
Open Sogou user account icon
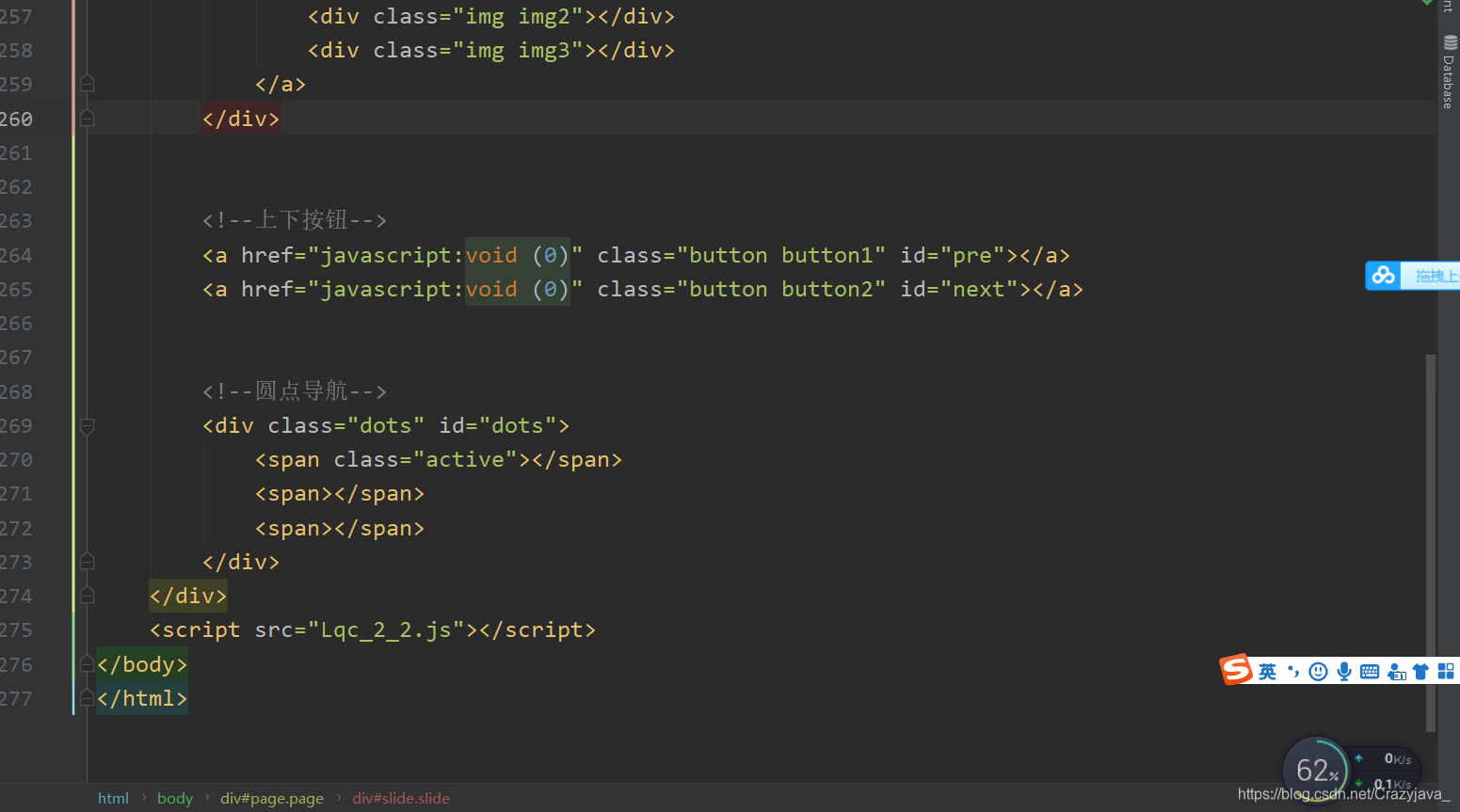(1396, 671)
